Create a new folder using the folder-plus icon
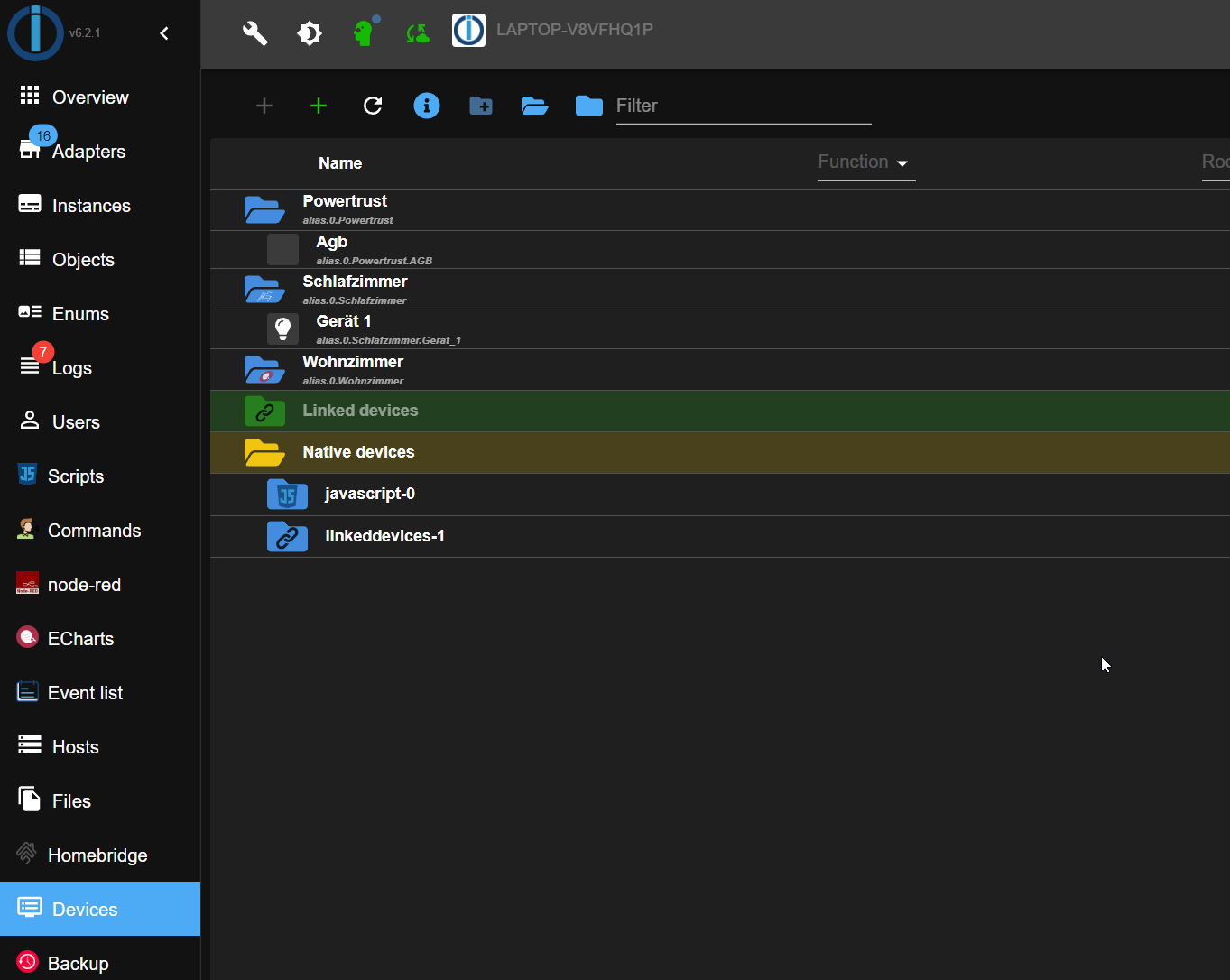Image resolution: width=1230 pixels, height=980 pixels. (x=480, y=106)
